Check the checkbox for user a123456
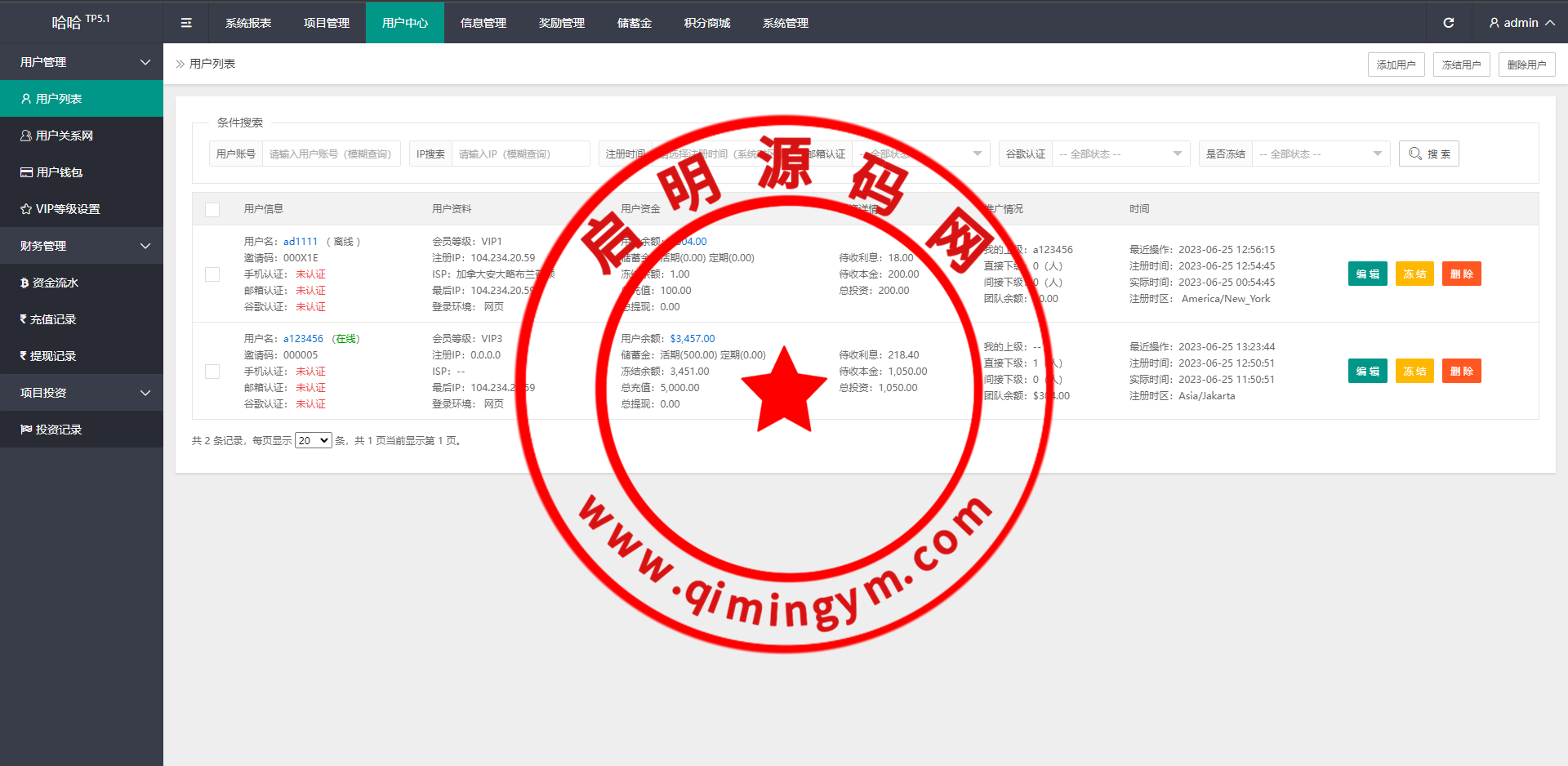Screen dimensions: 1568x766 point(212,372)
